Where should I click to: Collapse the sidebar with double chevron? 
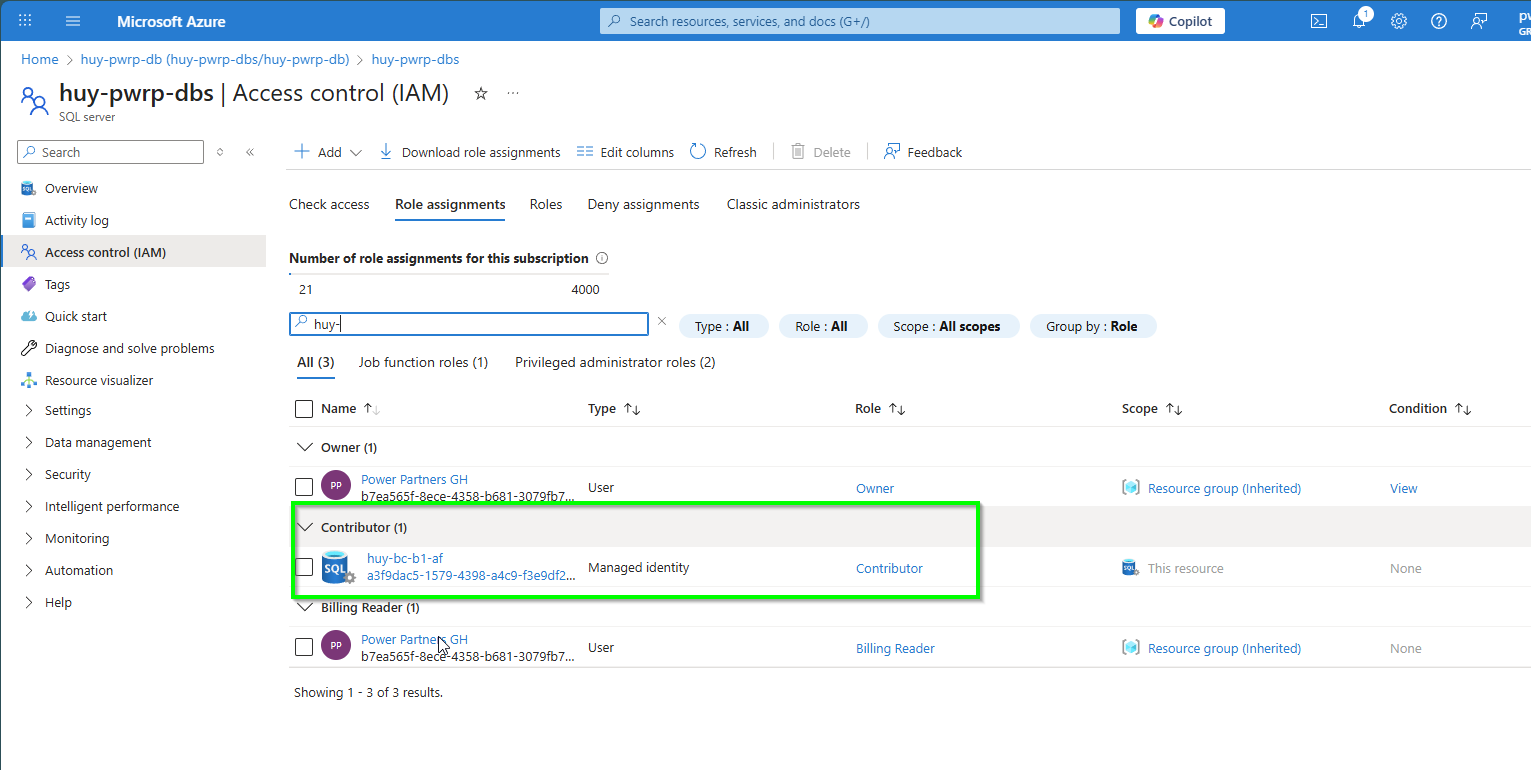tap(250, 152)
